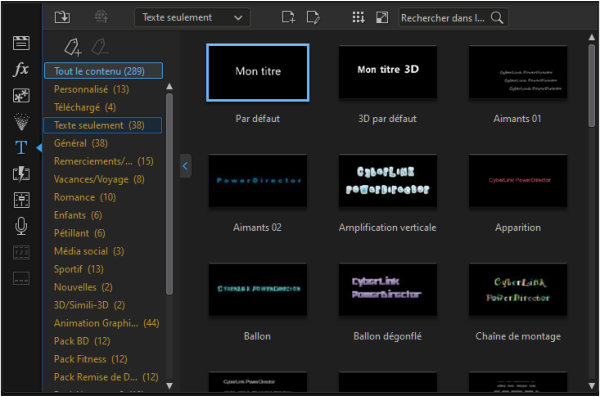Open the fx Effects Room

[21, 69]
